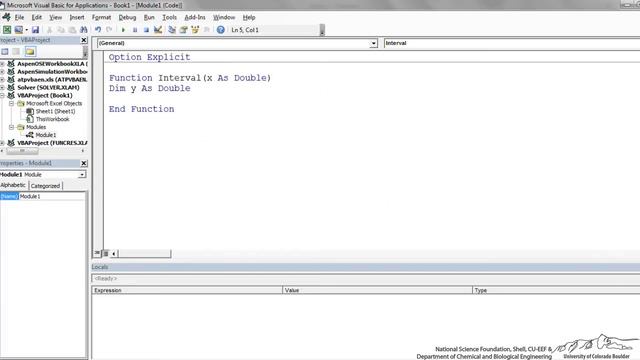Select Sheet1 (Sheet1) in project tree
Viewport: 640px width, 360px height.
pyautogui.click(x=55, y=111)
